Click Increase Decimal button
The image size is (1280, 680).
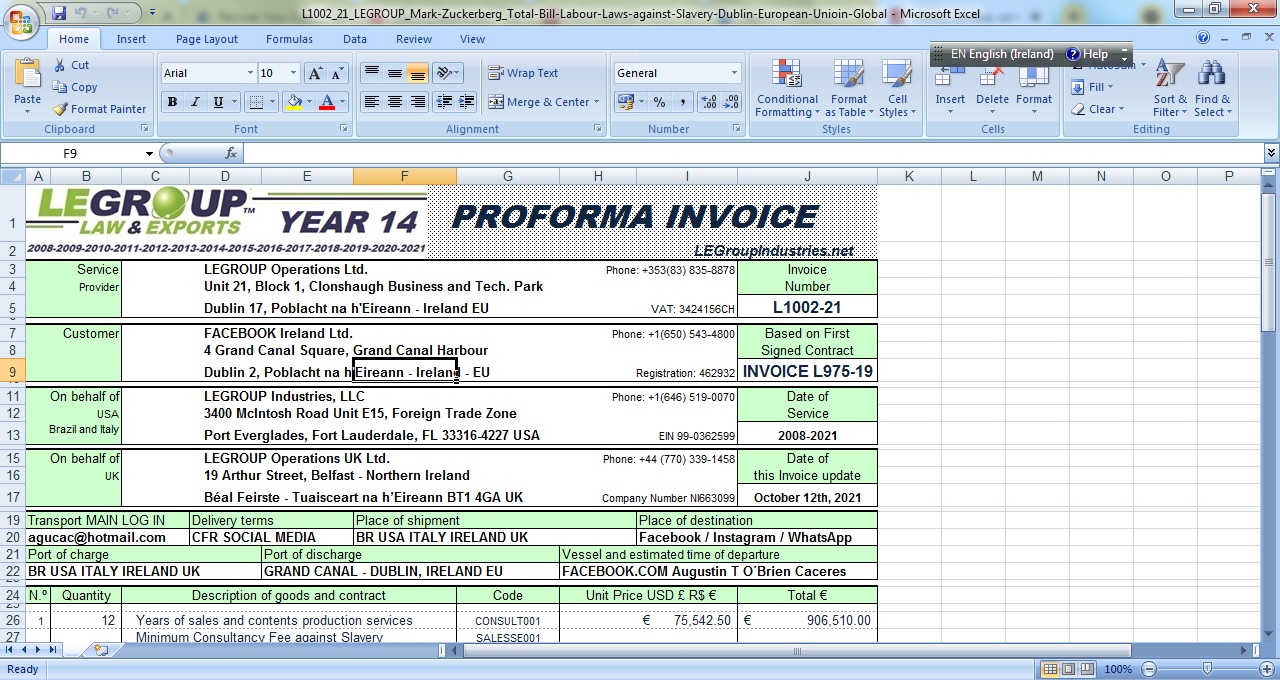coord(709,102)
